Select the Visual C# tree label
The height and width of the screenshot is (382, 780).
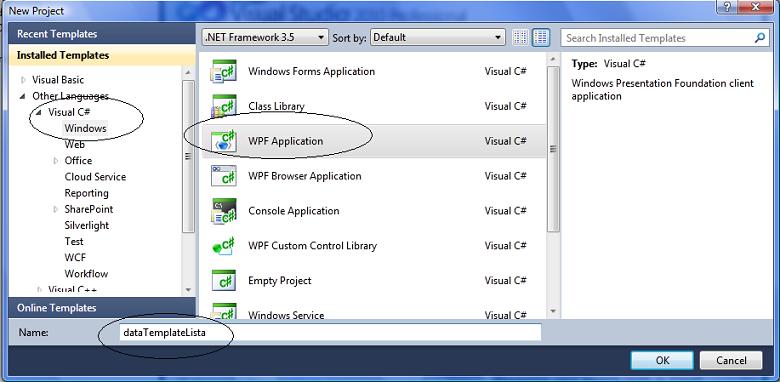click(69, 112)
